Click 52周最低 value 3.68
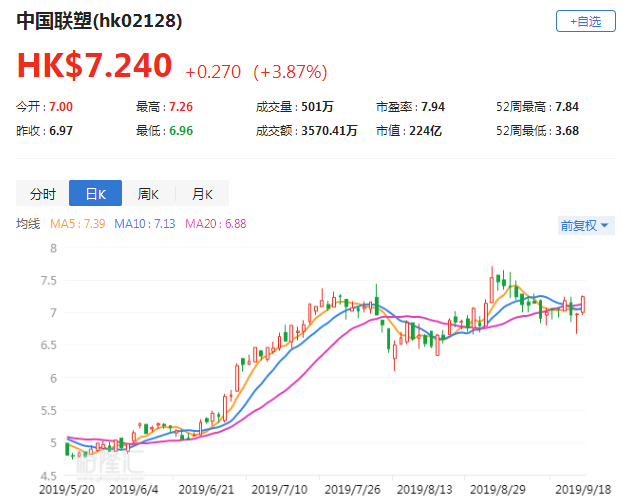Screen dimensions: 622x501 [567, 131]
